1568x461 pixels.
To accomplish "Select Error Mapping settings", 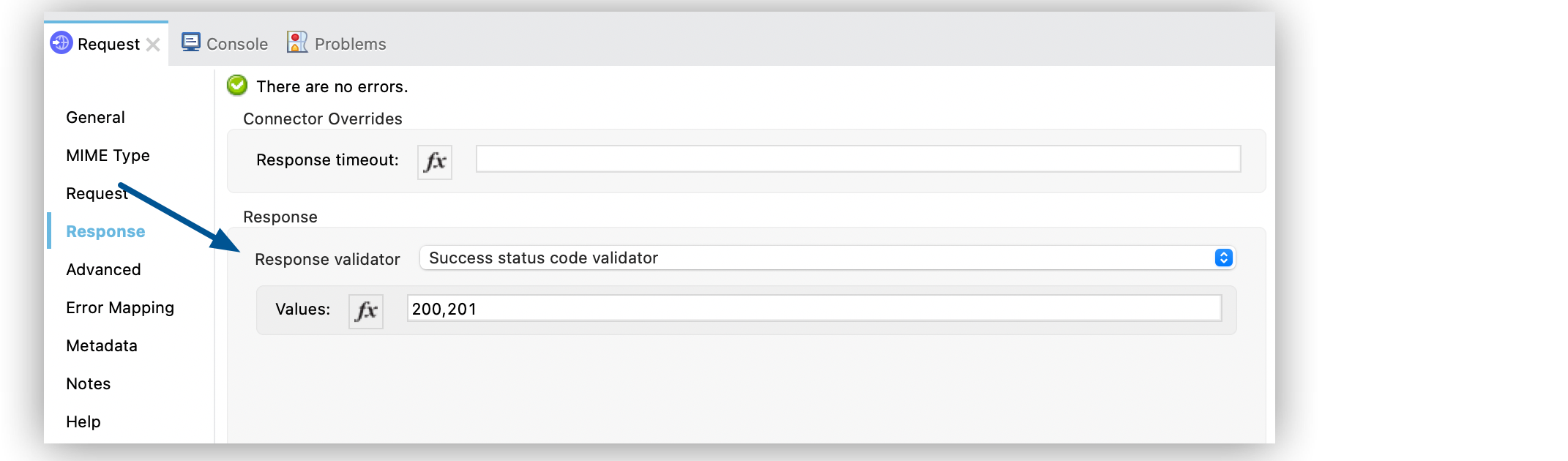I will pos(120,307).
